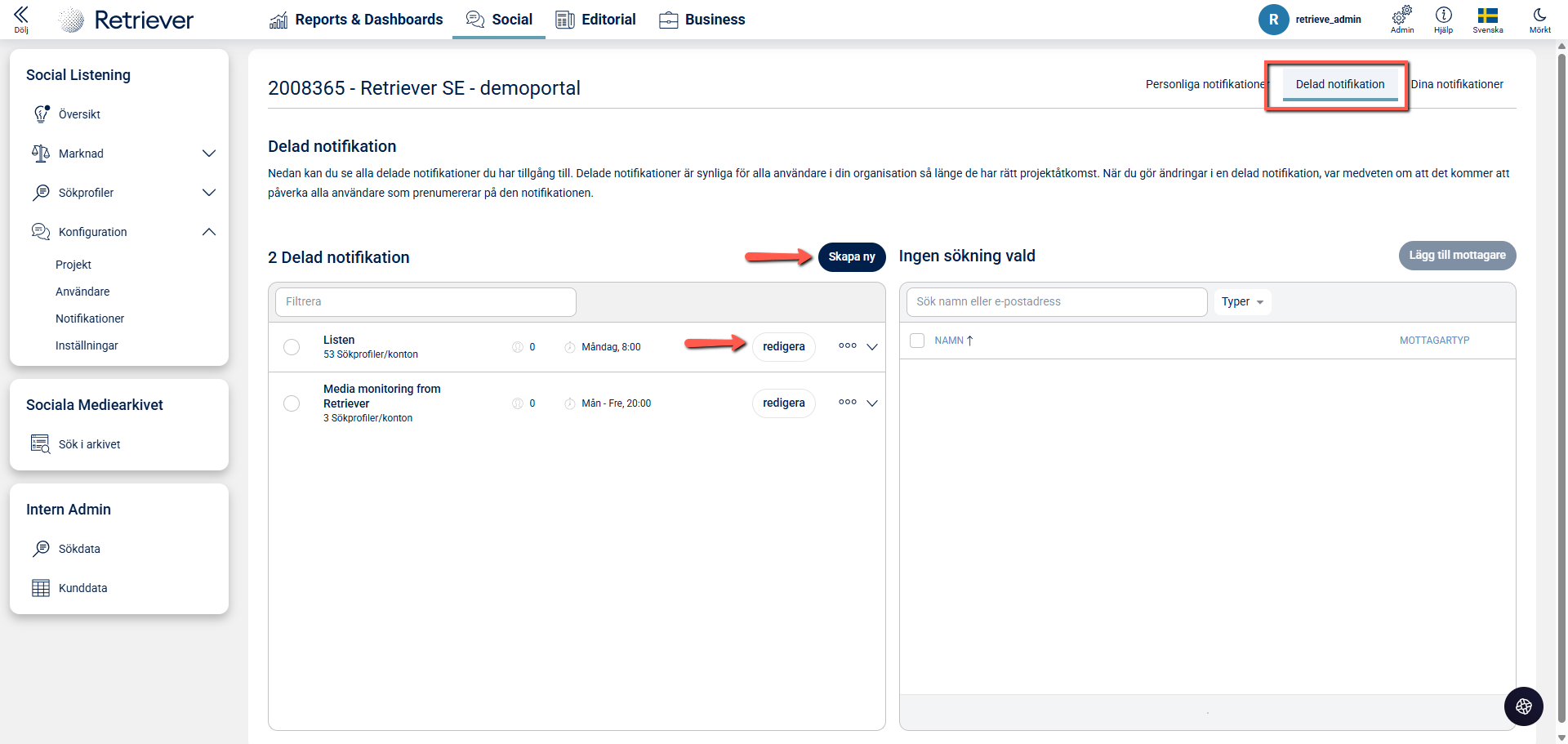This screenshot has width=1568, height=744.
Task: Click the '3 Sökprofiler/konton' text
Action: [x=367, y=418]
